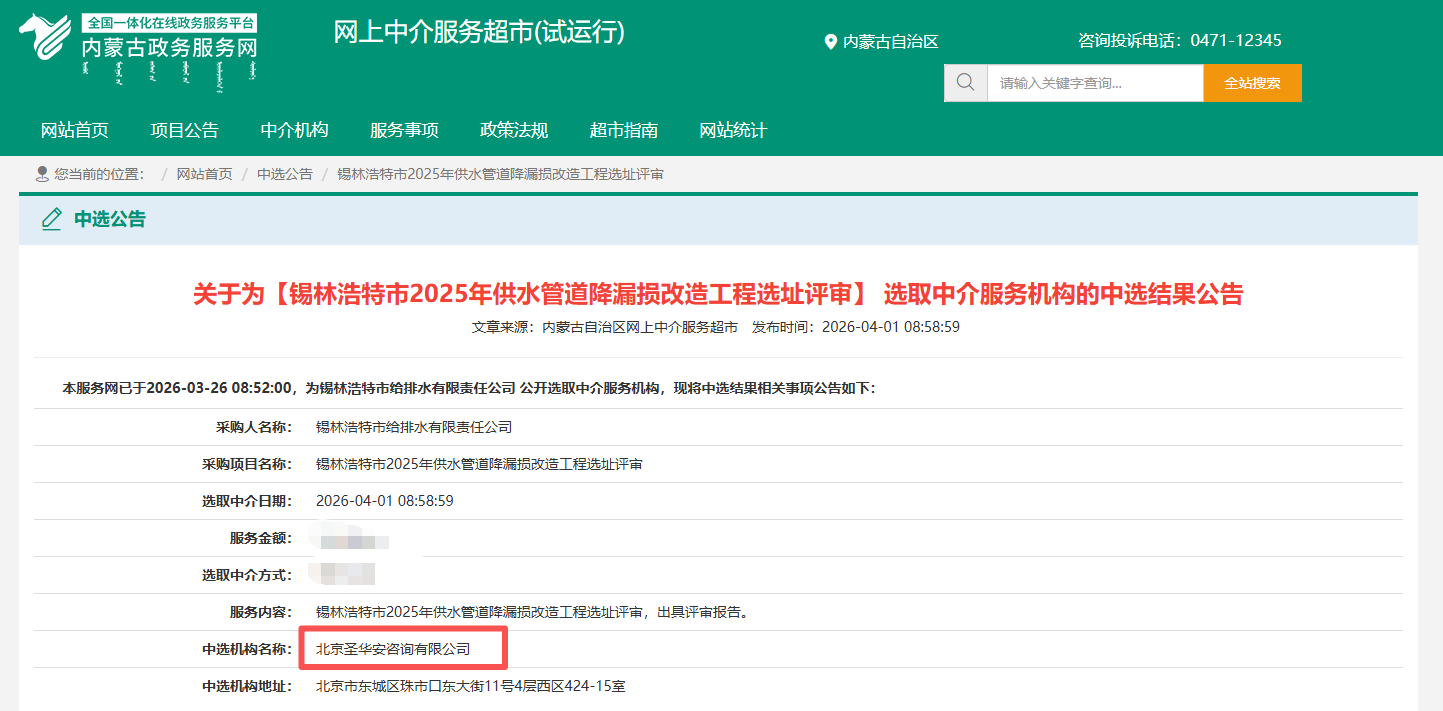
Task: Click the winner name 北京圣华安咨询有限公司
Action: pos(393,649)
